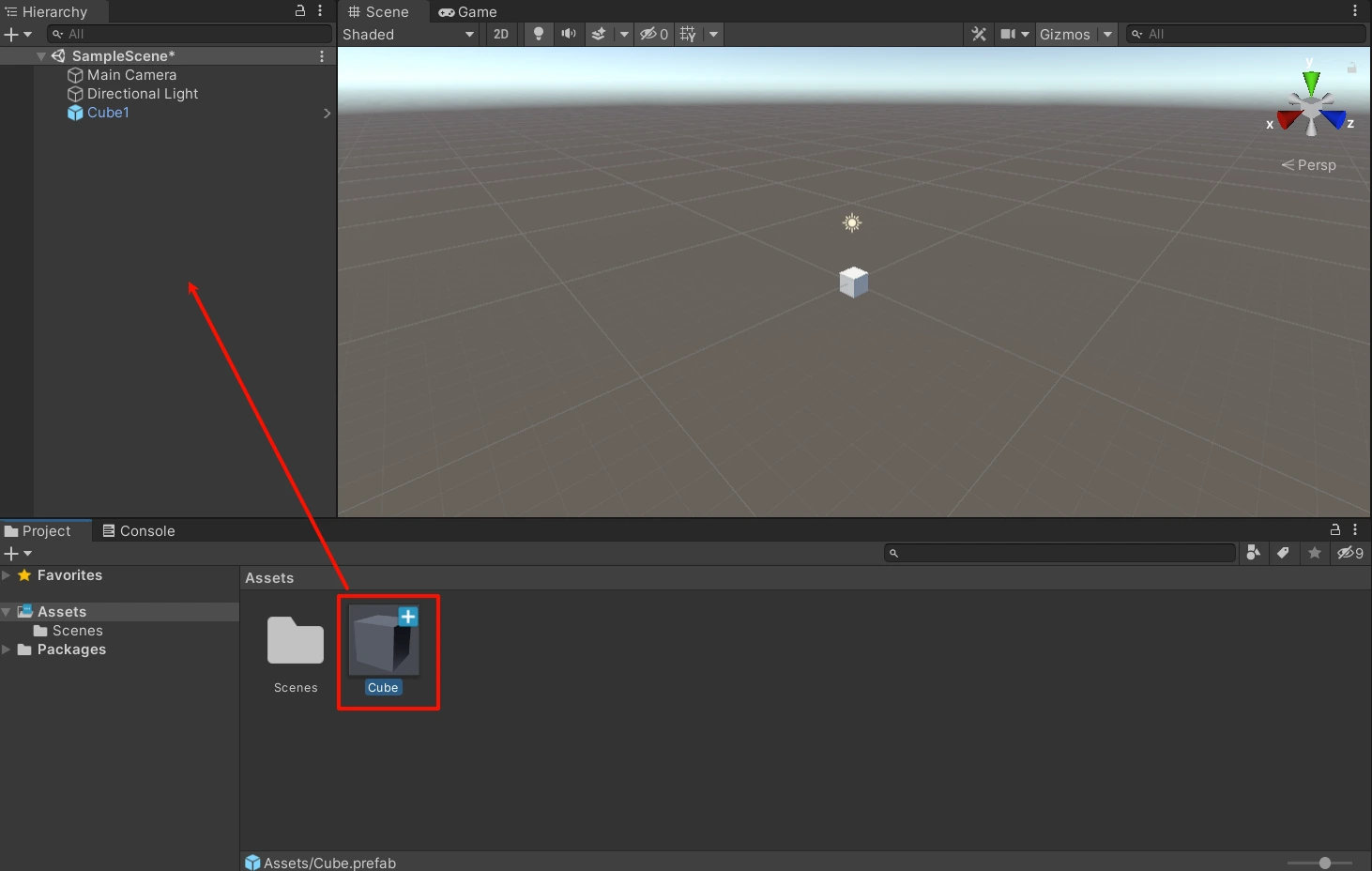Mute scene audio with the speaker icon
Screen dimensions: 1372x871
[569, 34]
